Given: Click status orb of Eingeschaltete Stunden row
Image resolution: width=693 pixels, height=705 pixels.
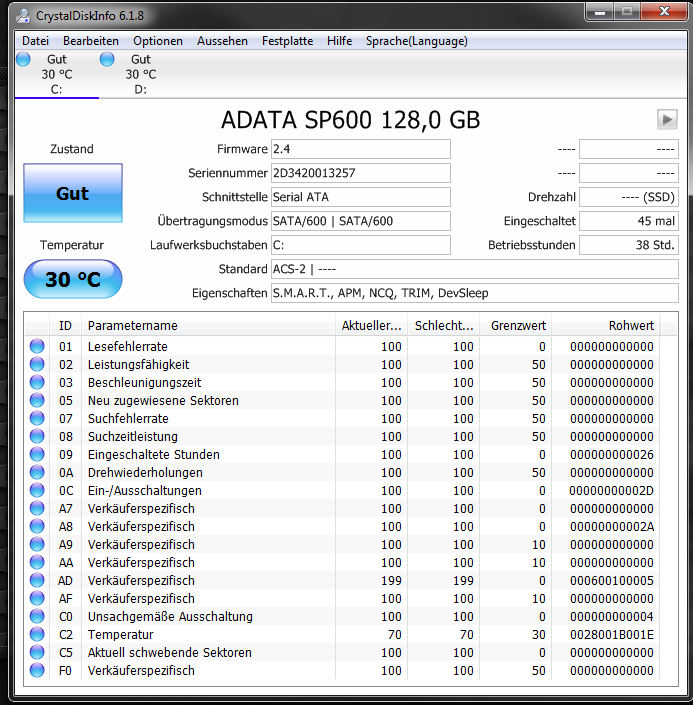Looking at the screenshot, I should pyautogui.click(x=37, y=454).
